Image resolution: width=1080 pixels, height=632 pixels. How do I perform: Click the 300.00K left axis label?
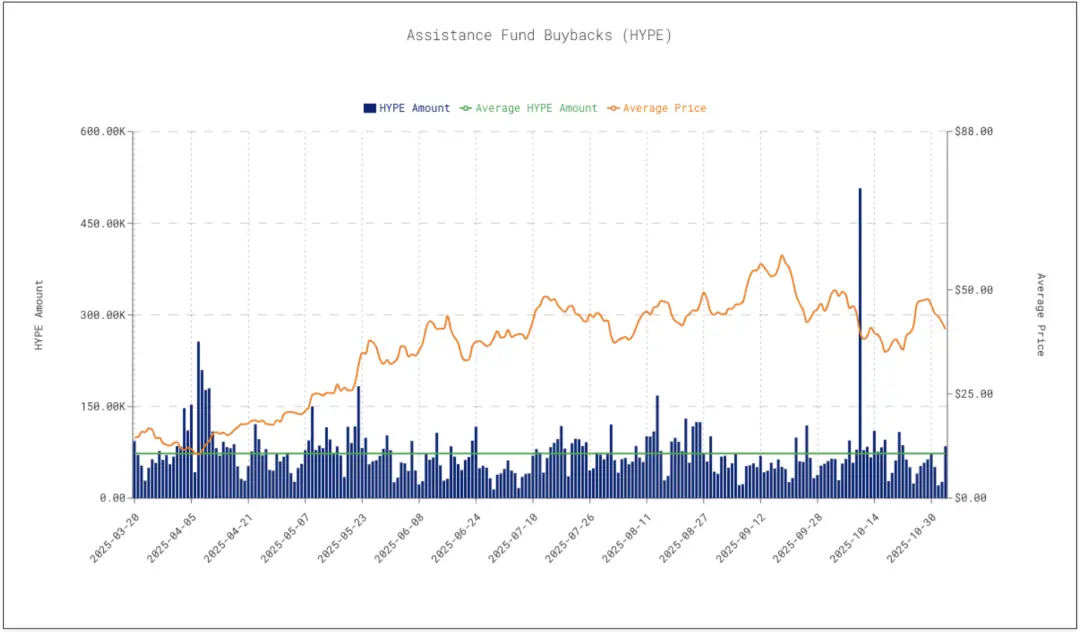click(x=101, y=315)
